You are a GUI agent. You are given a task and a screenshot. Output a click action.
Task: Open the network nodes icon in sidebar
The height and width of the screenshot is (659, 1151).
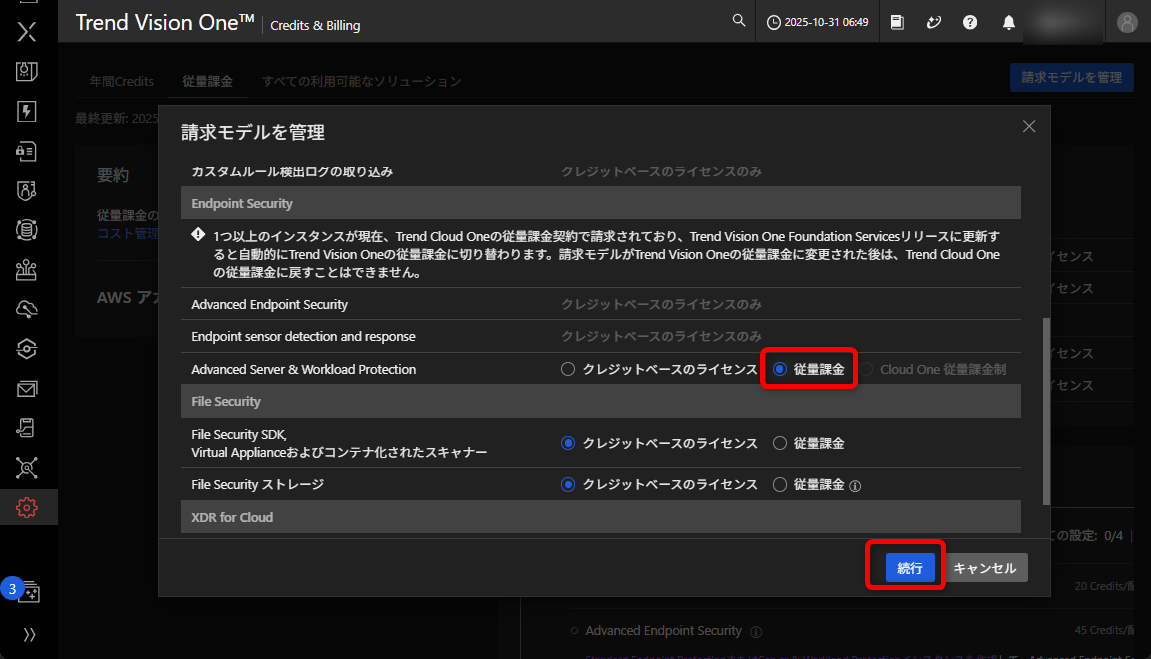[x=26, y=467]
